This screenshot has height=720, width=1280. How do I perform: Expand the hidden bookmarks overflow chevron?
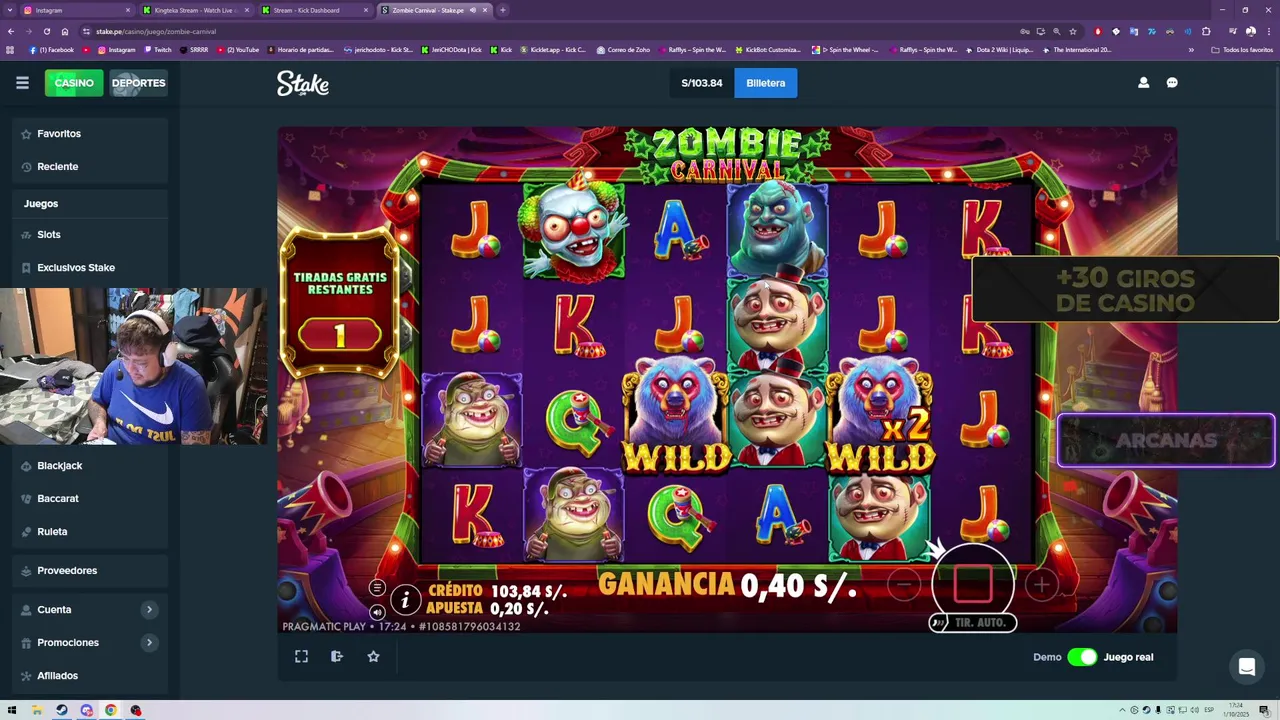tap(1190, 50)
